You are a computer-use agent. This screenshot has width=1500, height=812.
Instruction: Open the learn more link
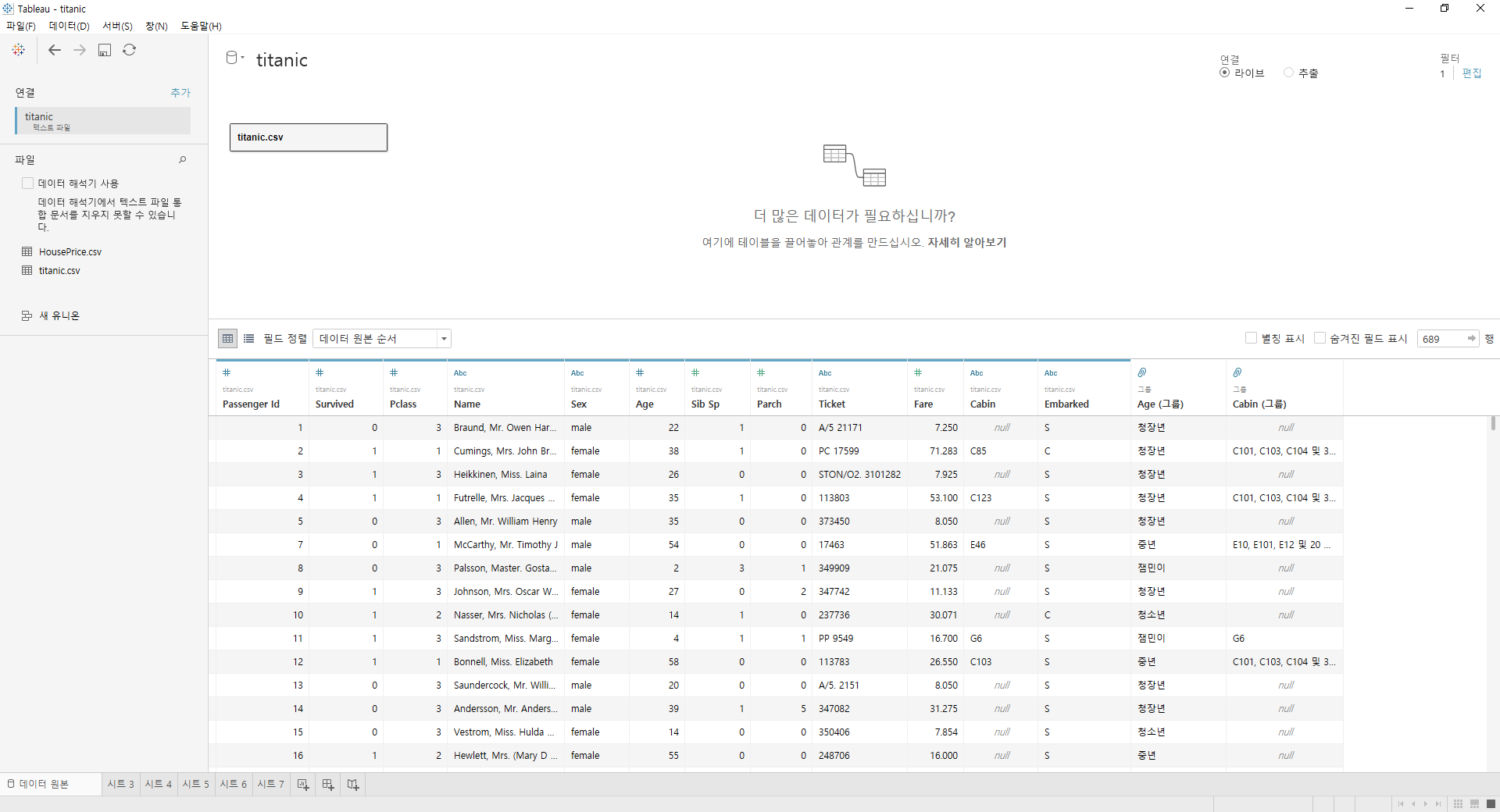966,243
